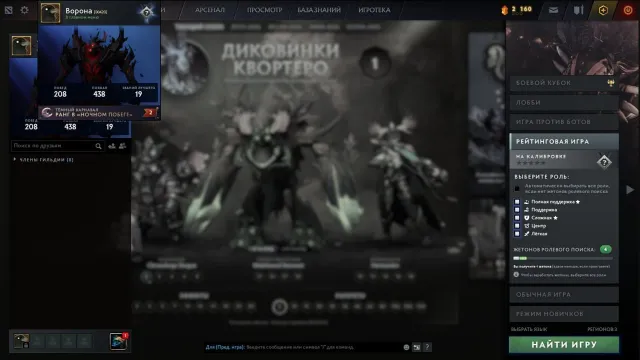This screenshot has height=360, width=640.
Task: Open the База знаний tab
Action: click(319, 10)
